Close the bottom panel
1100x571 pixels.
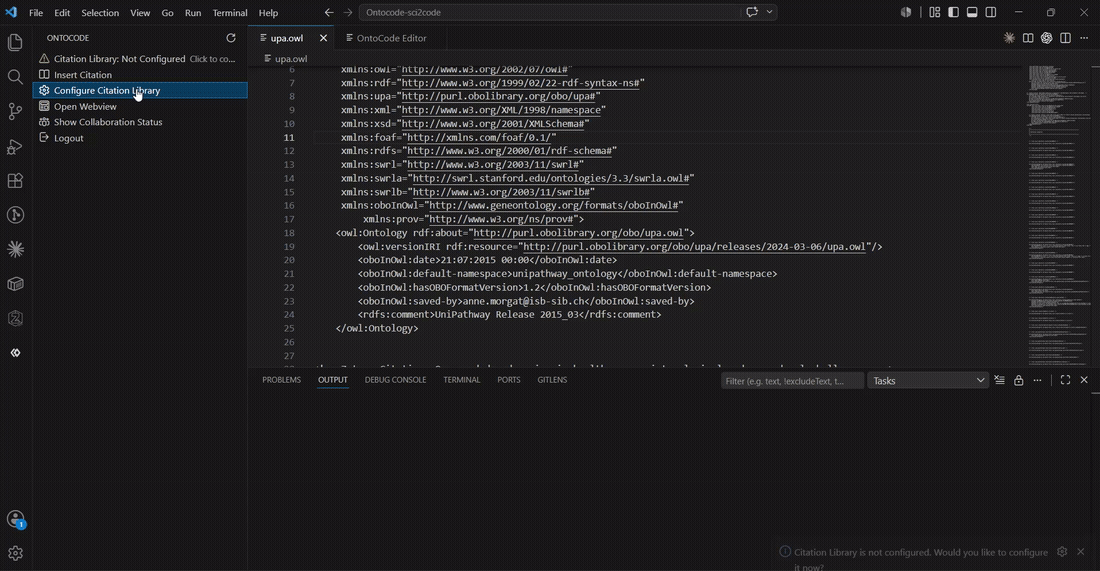(x=1084, y=380)
